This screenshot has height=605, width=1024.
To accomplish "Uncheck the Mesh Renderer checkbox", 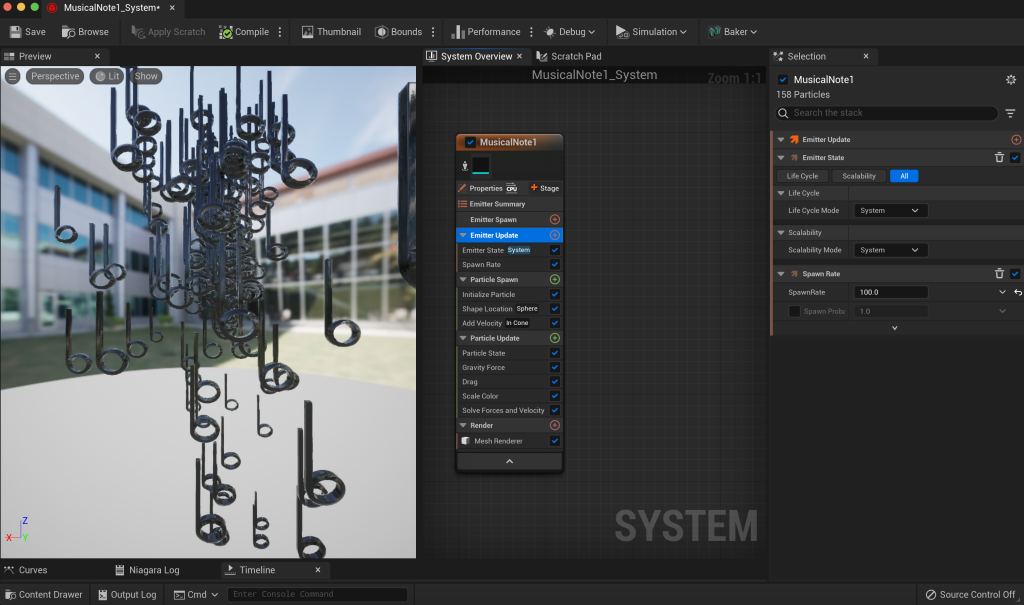I will click(x=555, y=441).
